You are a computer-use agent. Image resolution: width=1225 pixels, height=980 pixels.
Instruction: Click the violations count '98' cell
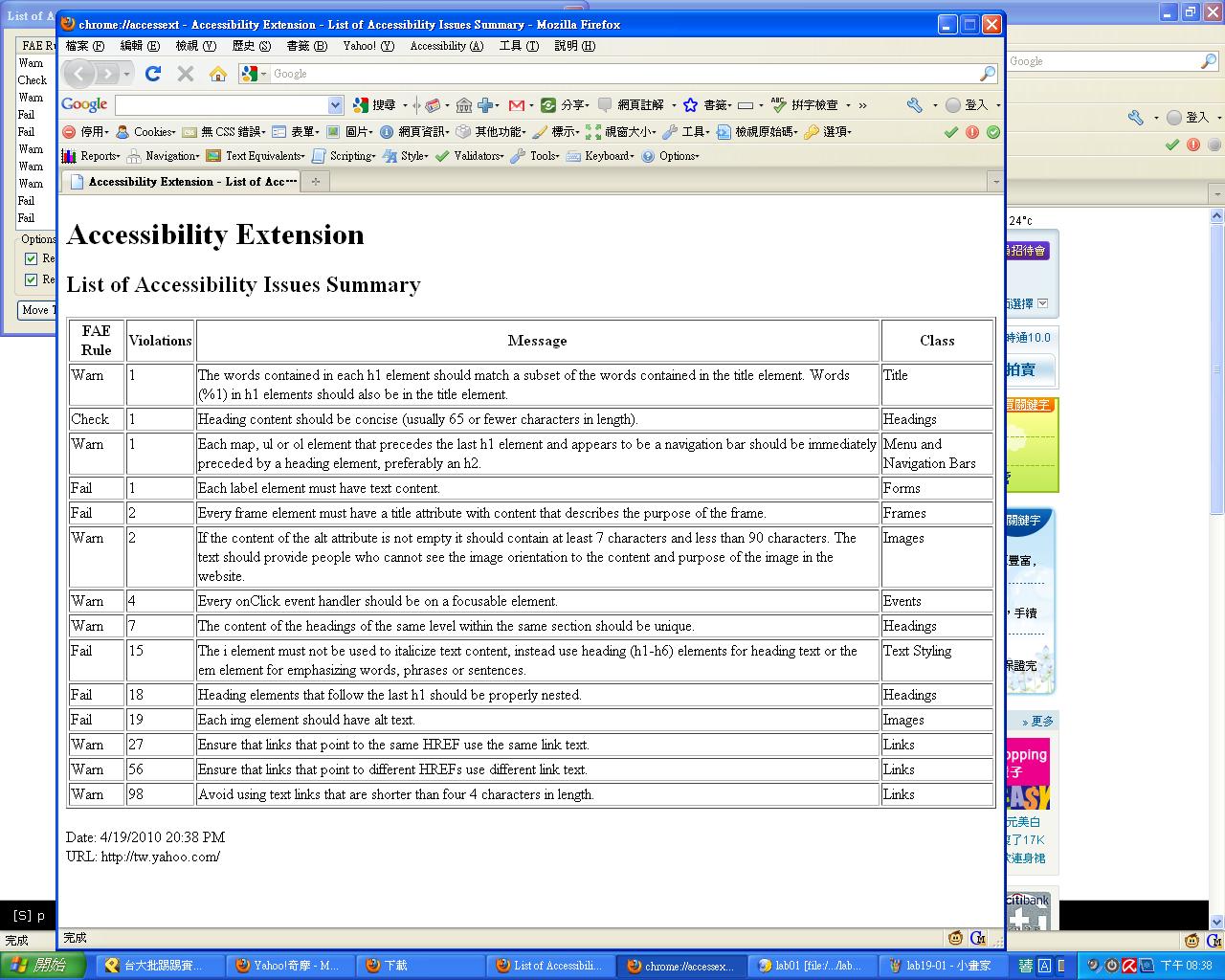[160, 794]
